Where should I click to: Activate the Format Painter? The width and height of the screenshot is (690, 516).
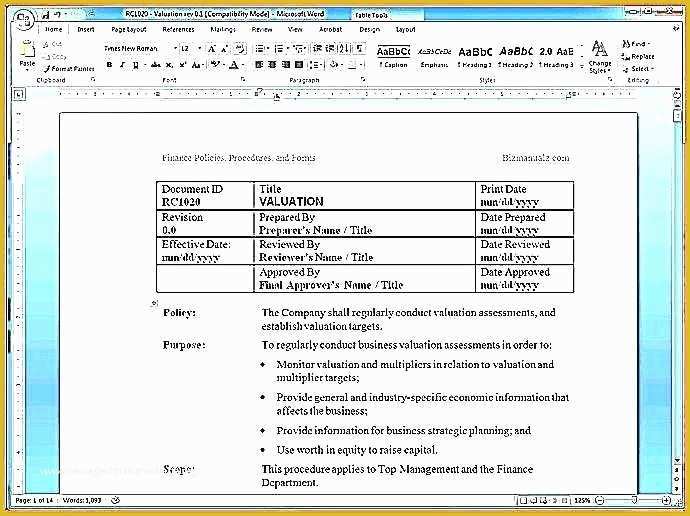(69, 69)
